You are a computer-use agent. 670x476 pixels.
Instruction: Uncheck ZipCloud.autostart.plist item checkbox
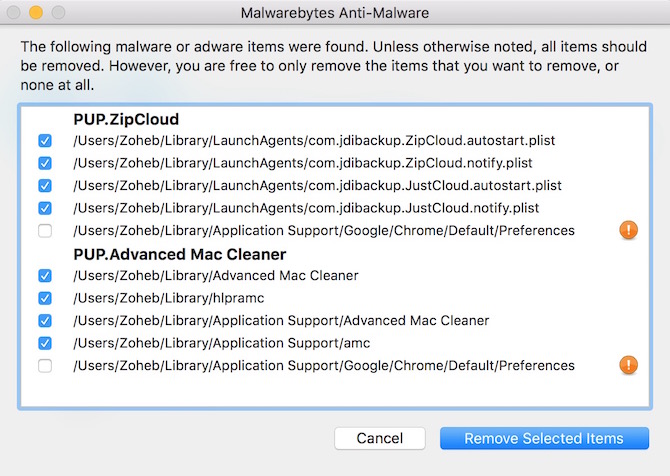click(x=45, y=141)
